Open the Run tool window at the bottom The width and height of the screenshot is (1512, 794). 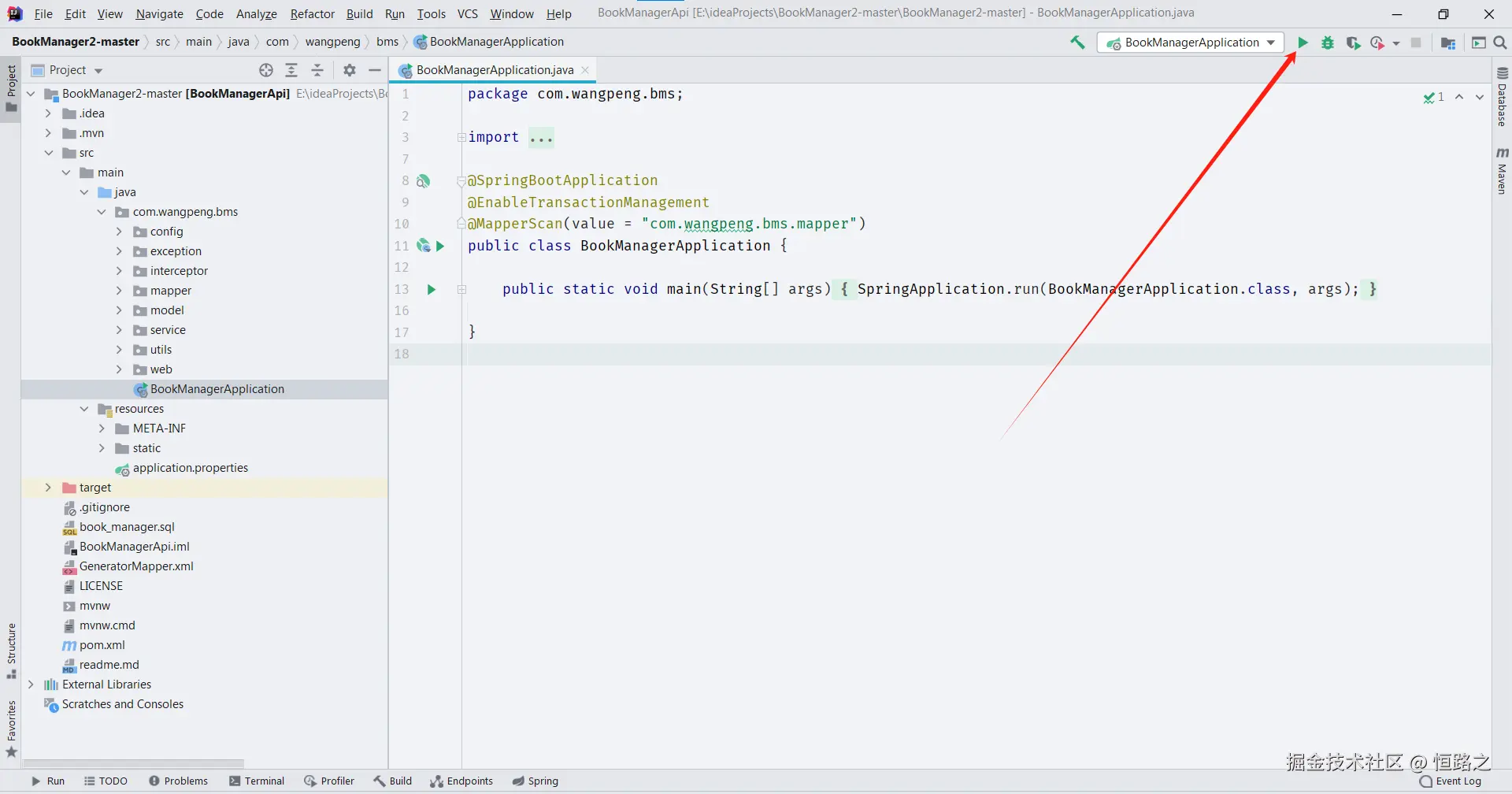(x=48, y=781)
